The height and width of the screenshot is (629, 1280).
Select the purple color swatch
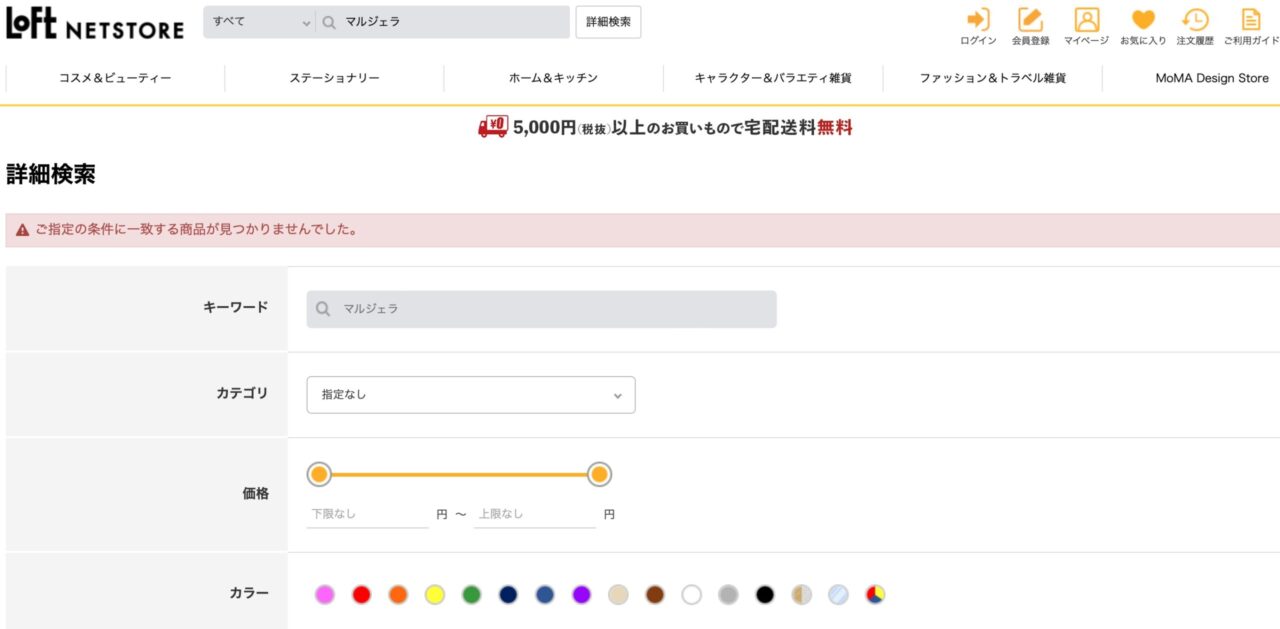(x=582, y=595)
